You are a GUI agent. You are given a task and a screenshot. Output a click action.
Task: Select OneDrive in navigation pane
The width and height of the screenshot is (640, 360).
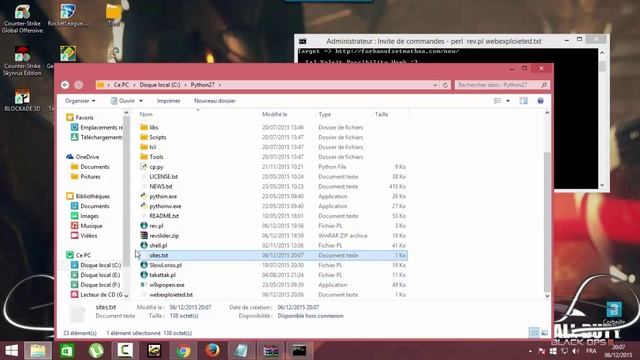click(x=83, y=157)
